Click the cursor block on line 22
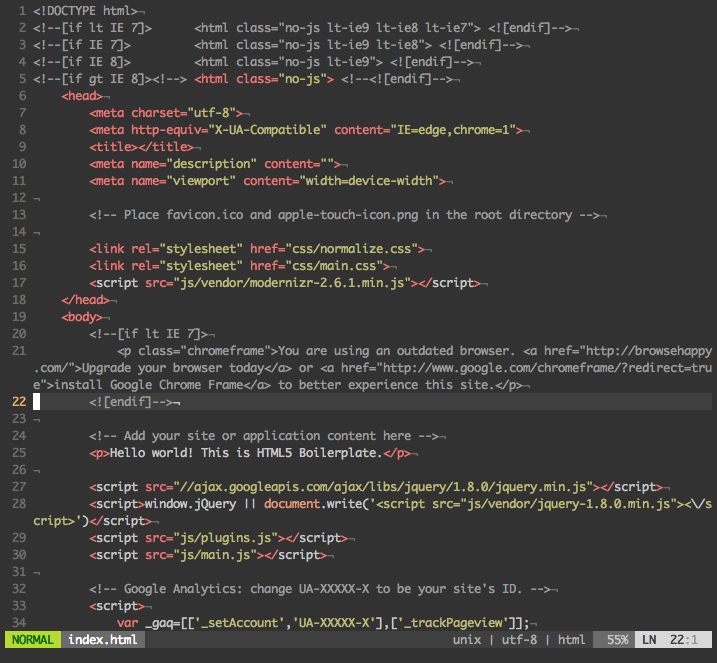This screenshot has width=717, height=663. [37, 402]
